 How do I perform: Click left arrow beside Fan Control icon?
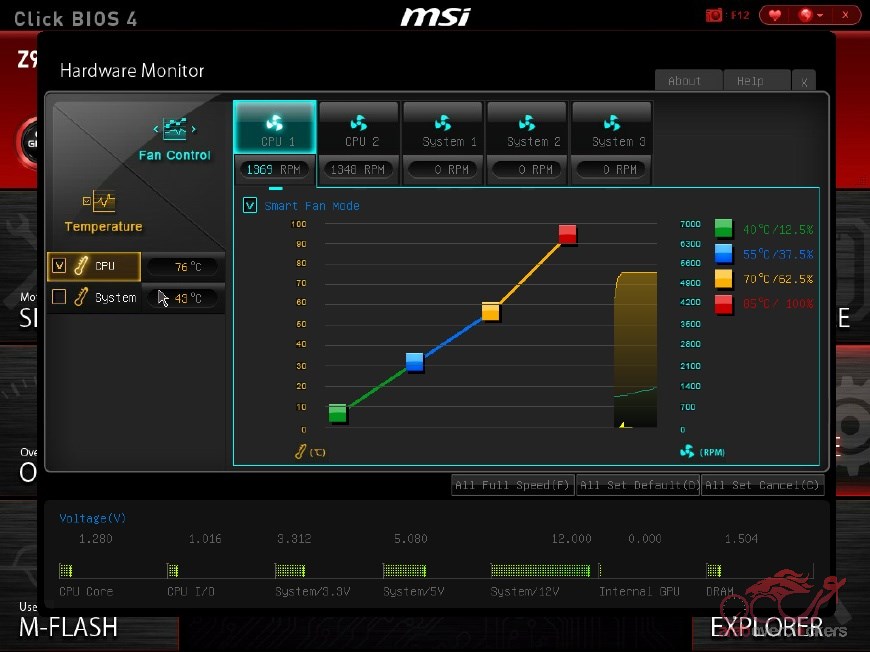click(x=156, y=129)
